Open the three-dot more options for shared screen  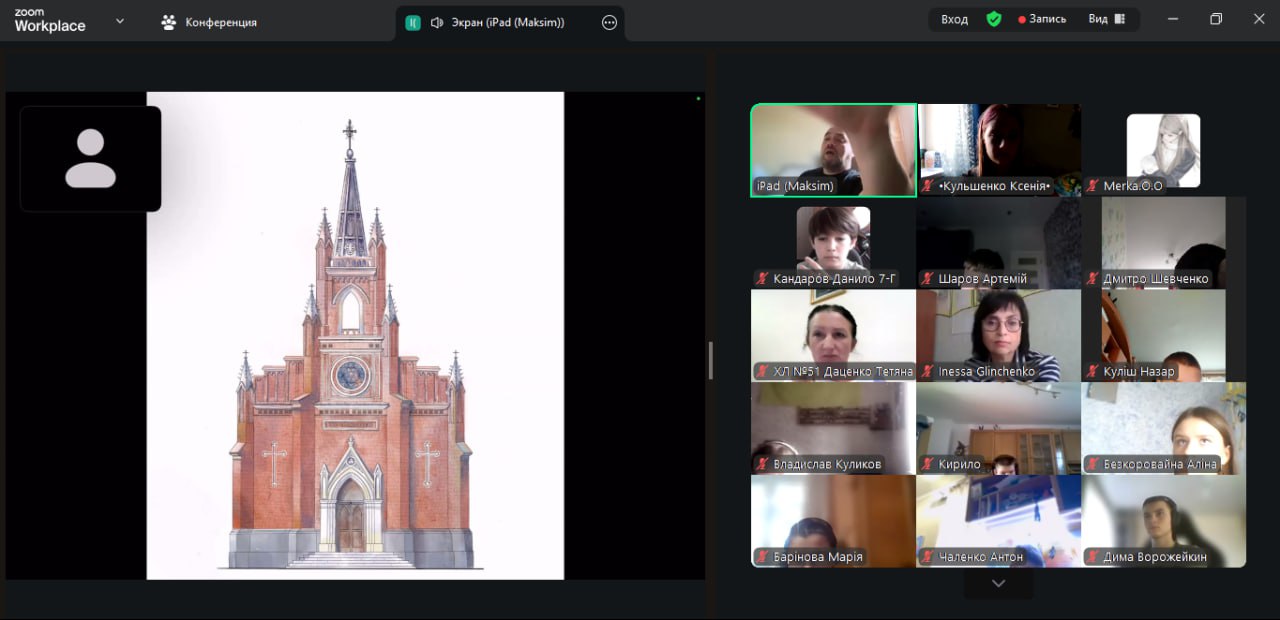click(x=609, y=22)
